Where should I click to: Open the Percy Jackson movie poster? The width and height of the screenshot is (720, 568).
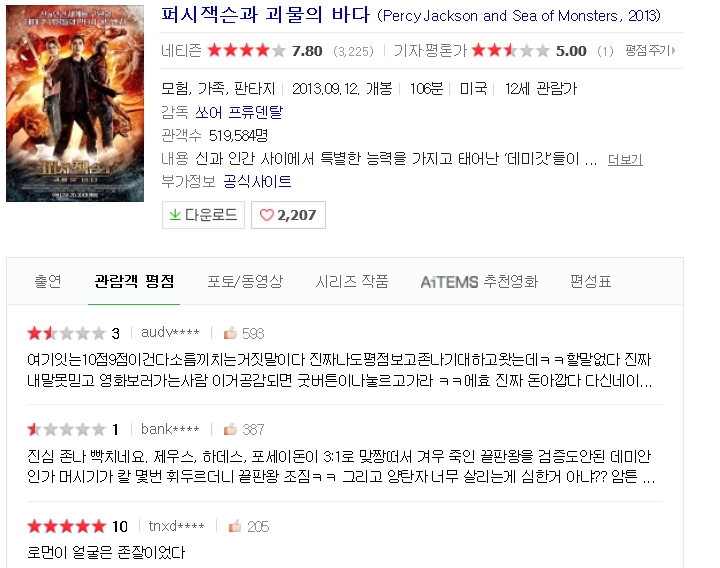click(75, 103)
